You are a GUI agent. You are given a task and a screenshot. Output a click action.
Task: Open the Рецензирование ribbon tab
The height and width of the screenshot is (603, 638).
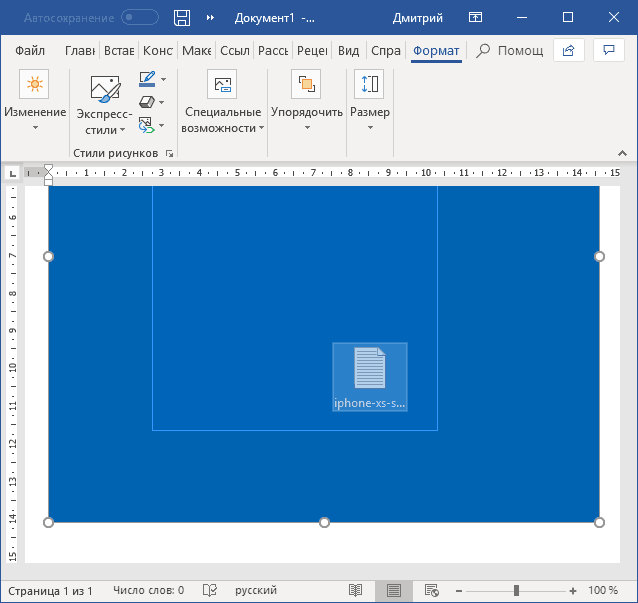click(312, 51)
